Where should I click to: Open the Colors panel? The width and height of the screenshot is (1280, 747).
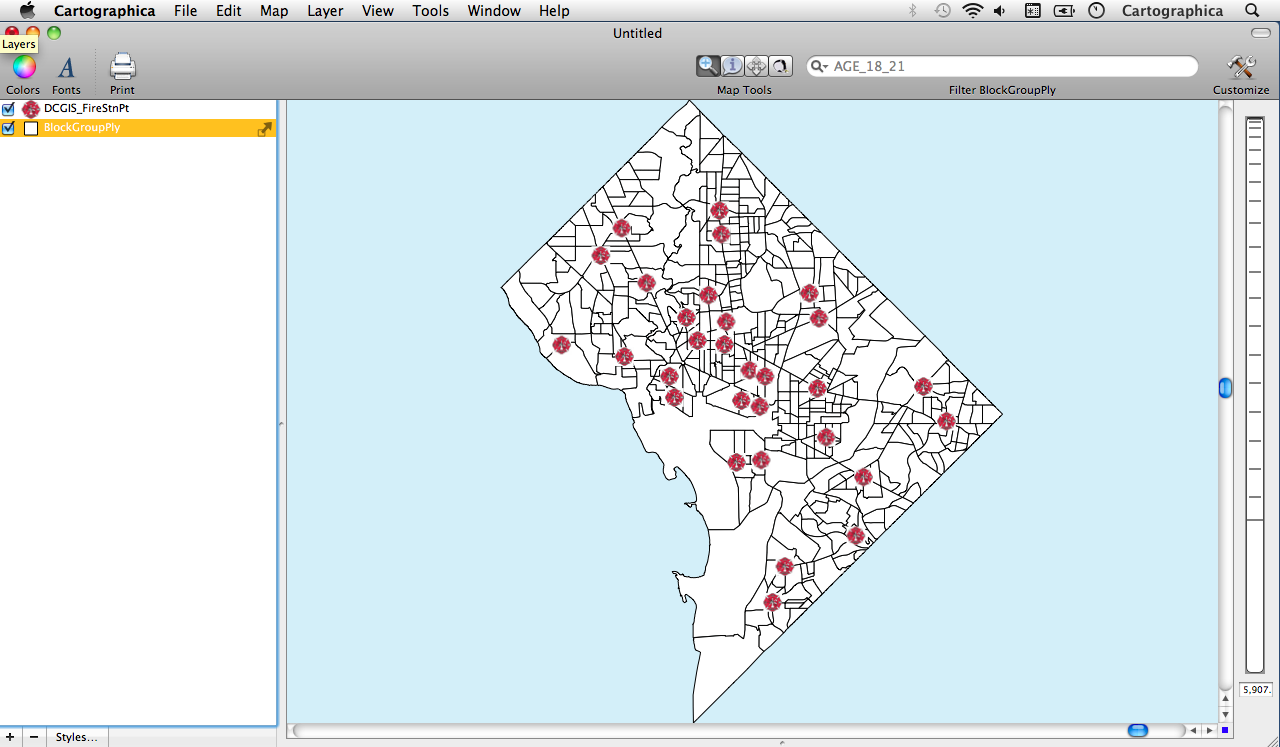[23, 68]
